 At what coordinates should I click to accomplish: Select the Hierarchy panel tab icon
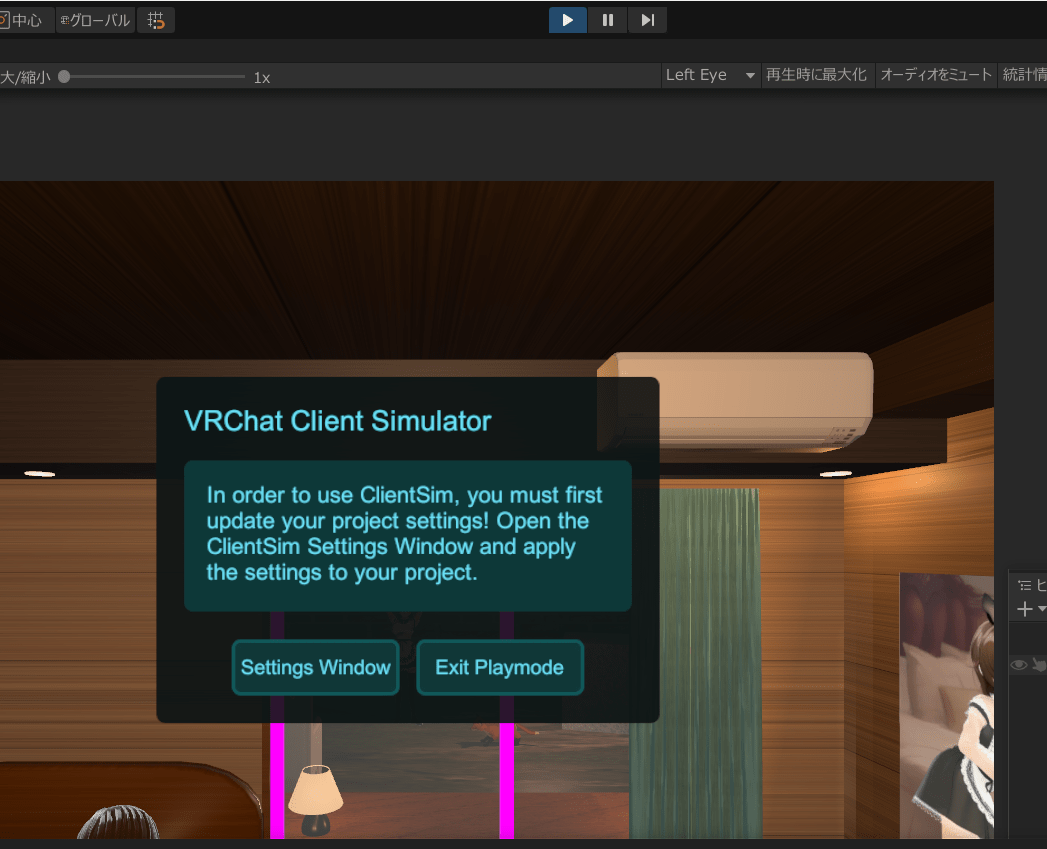1024,586
